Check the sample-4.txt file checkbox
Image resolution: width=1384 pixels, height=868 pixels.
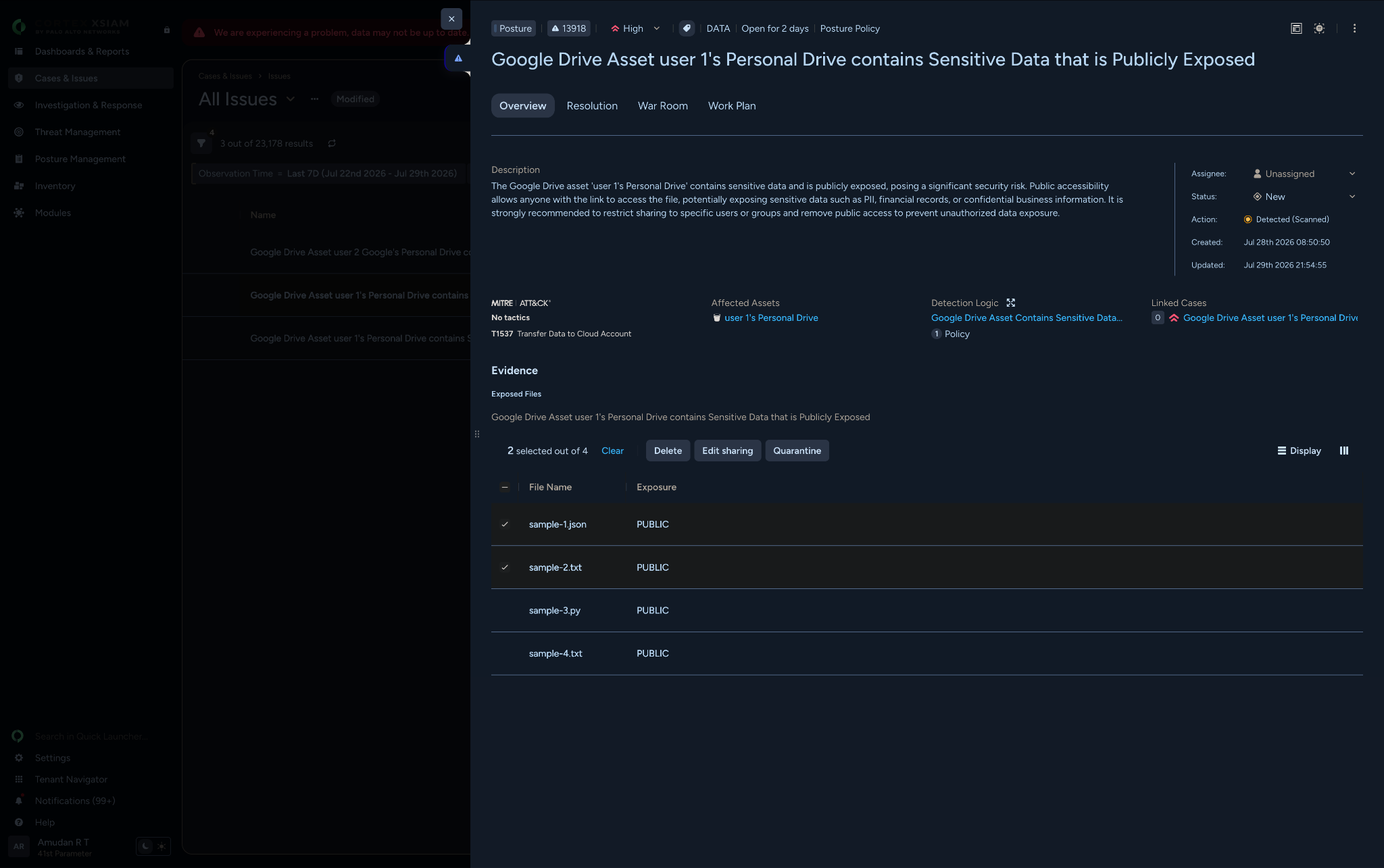[505, 654]
